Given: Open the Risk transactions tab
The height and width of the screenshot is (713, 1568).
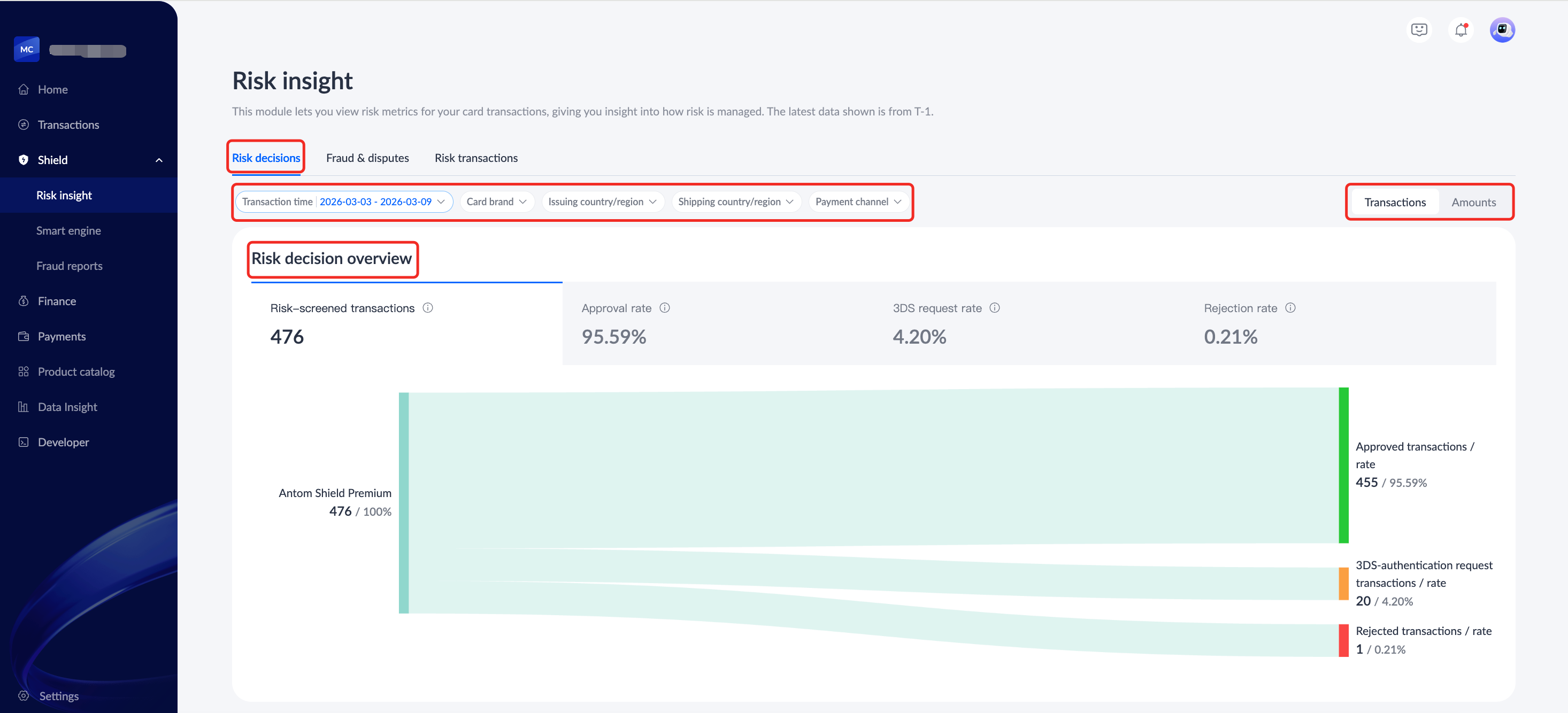Looking at the screenshot, I should click(476, 158).
